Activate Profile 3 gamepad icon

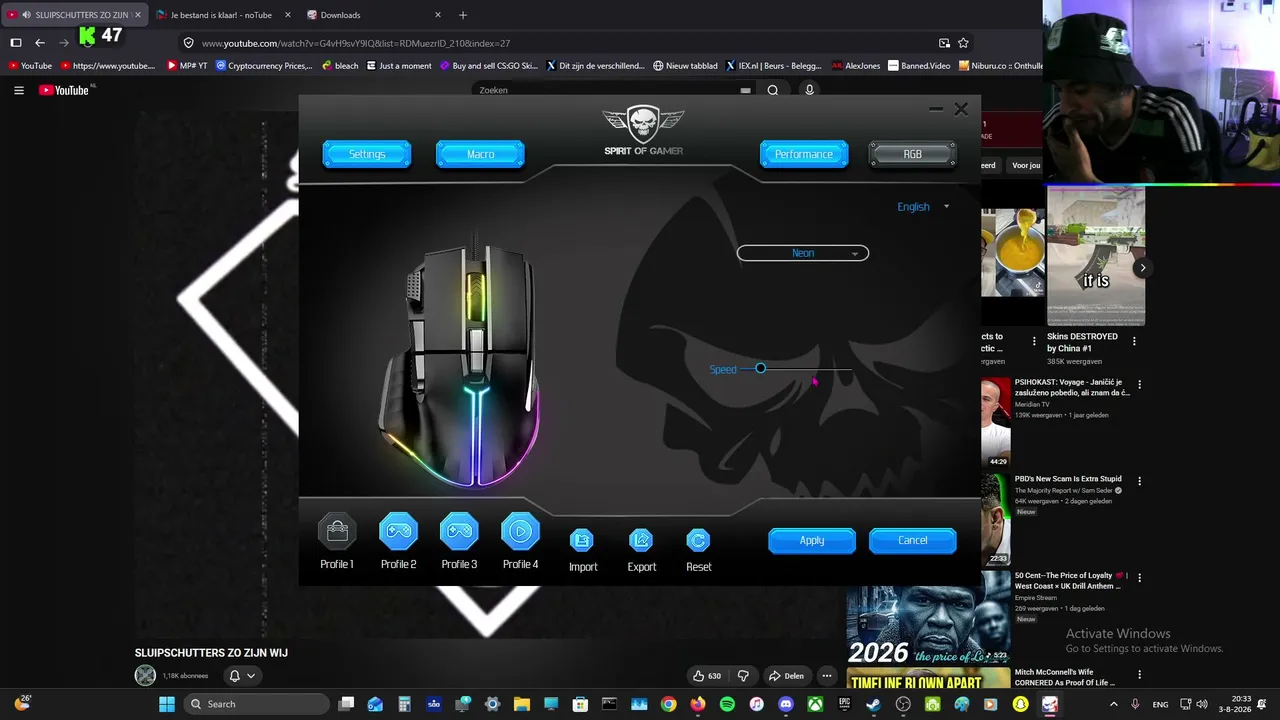tap(459, 531)
